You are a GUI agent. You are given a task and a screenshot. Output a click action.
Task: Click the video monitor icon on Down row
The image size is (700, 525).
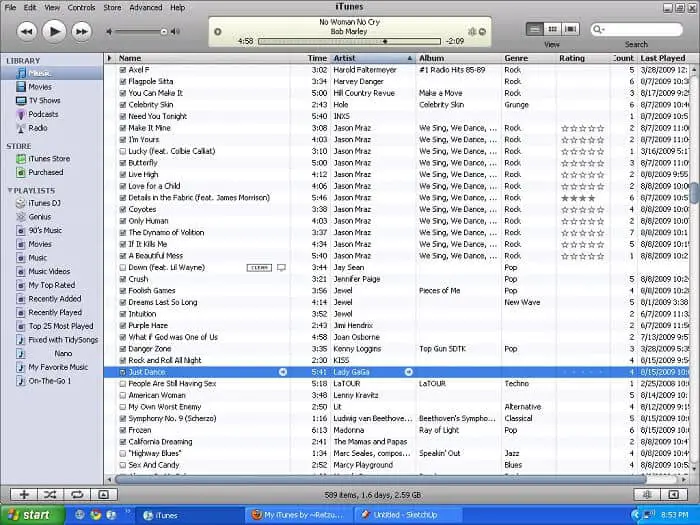point(281,268)
